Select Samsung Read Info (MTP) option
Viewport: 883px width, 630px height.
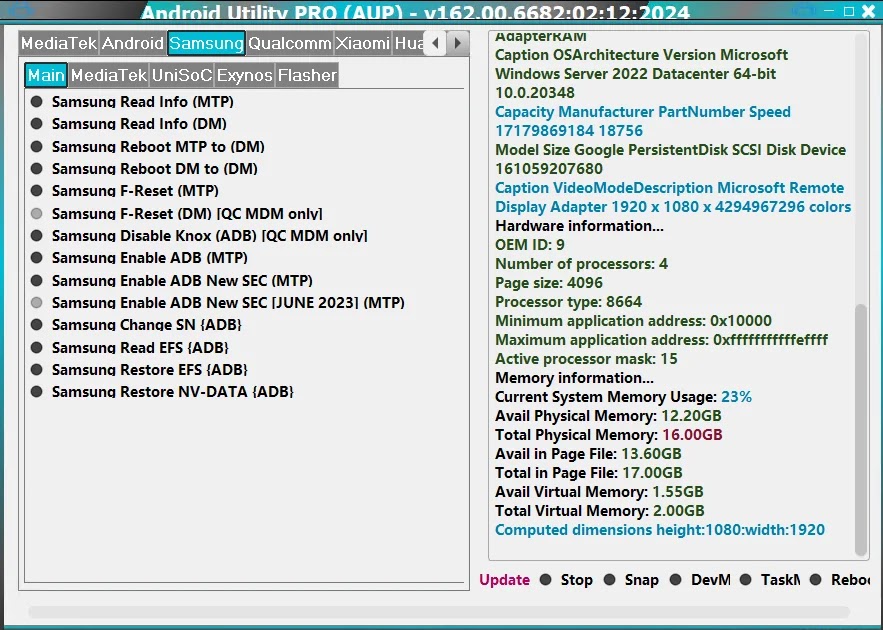tap(132, 102)
